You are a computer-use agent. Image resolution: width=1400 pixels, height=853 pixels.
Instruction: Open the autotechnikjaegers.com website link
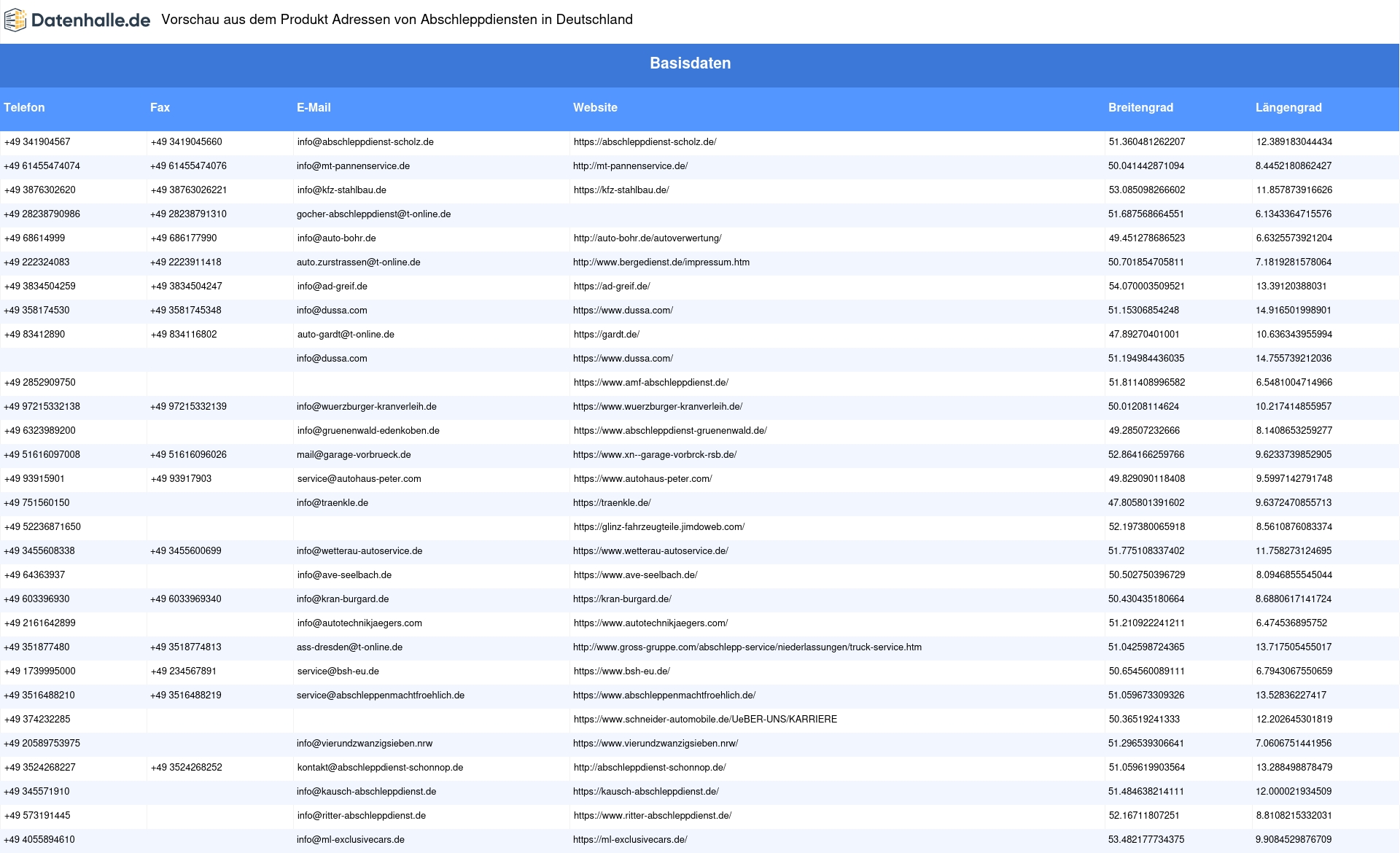(x=651, y=623)
